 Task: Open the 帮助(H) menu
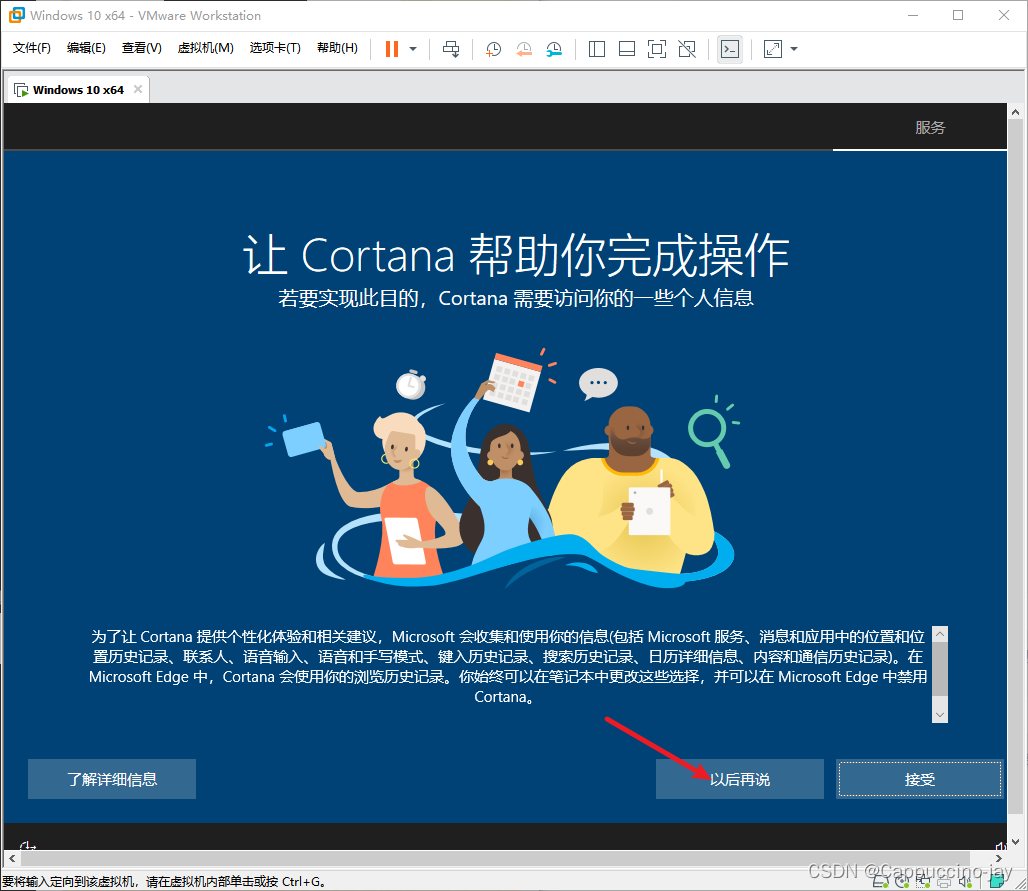[337, 48]
